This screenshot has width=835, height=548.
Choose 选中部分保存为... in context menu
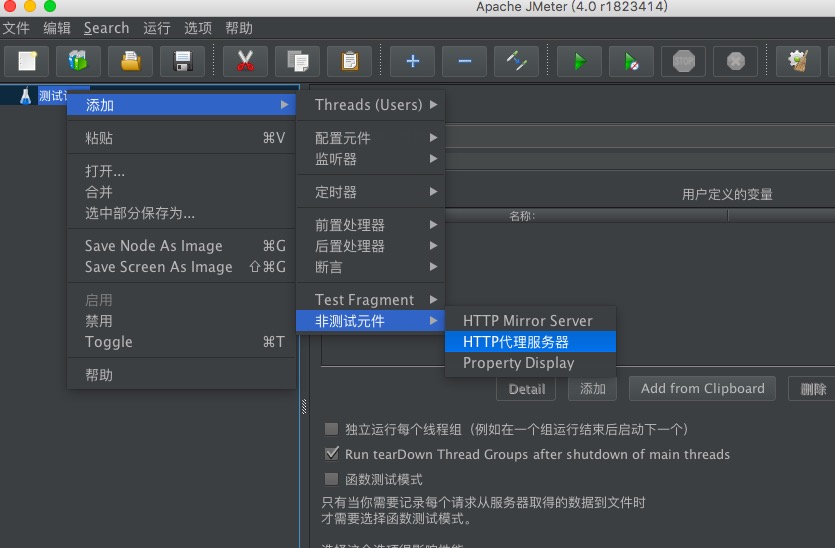[182, 213]
